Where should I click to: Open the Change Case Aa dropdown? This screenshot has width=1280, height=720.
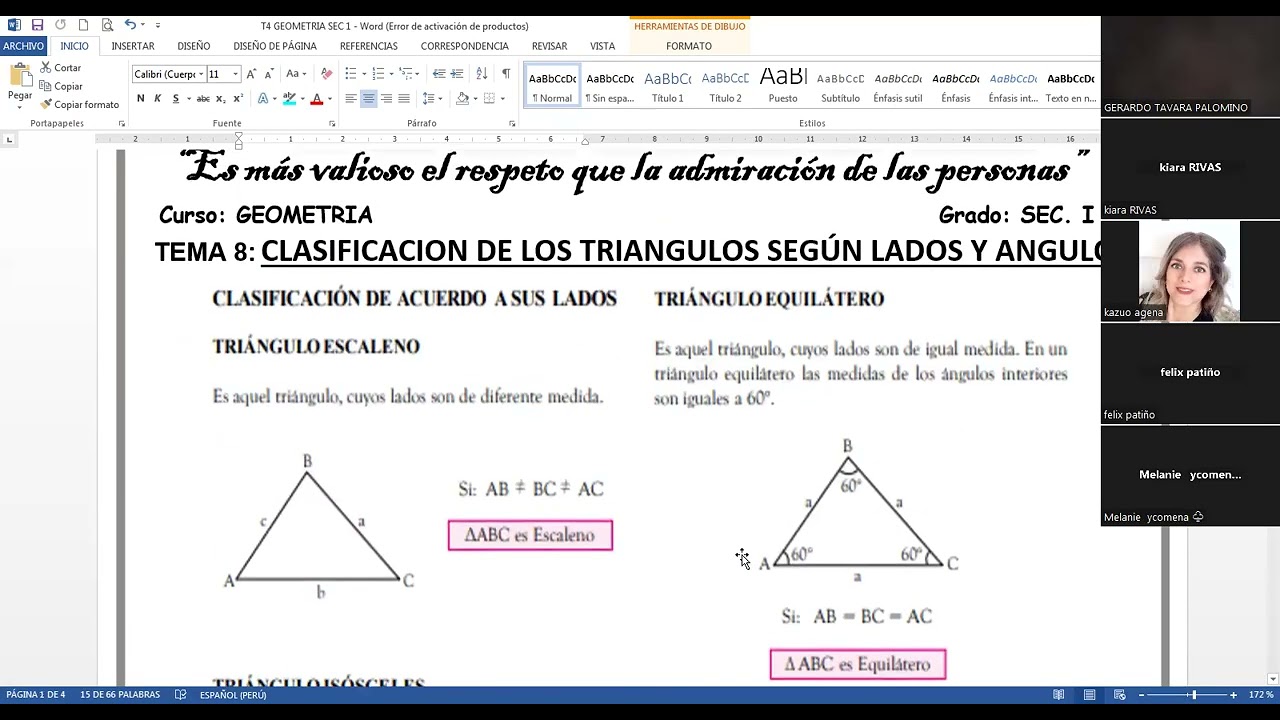click(296, 74)
